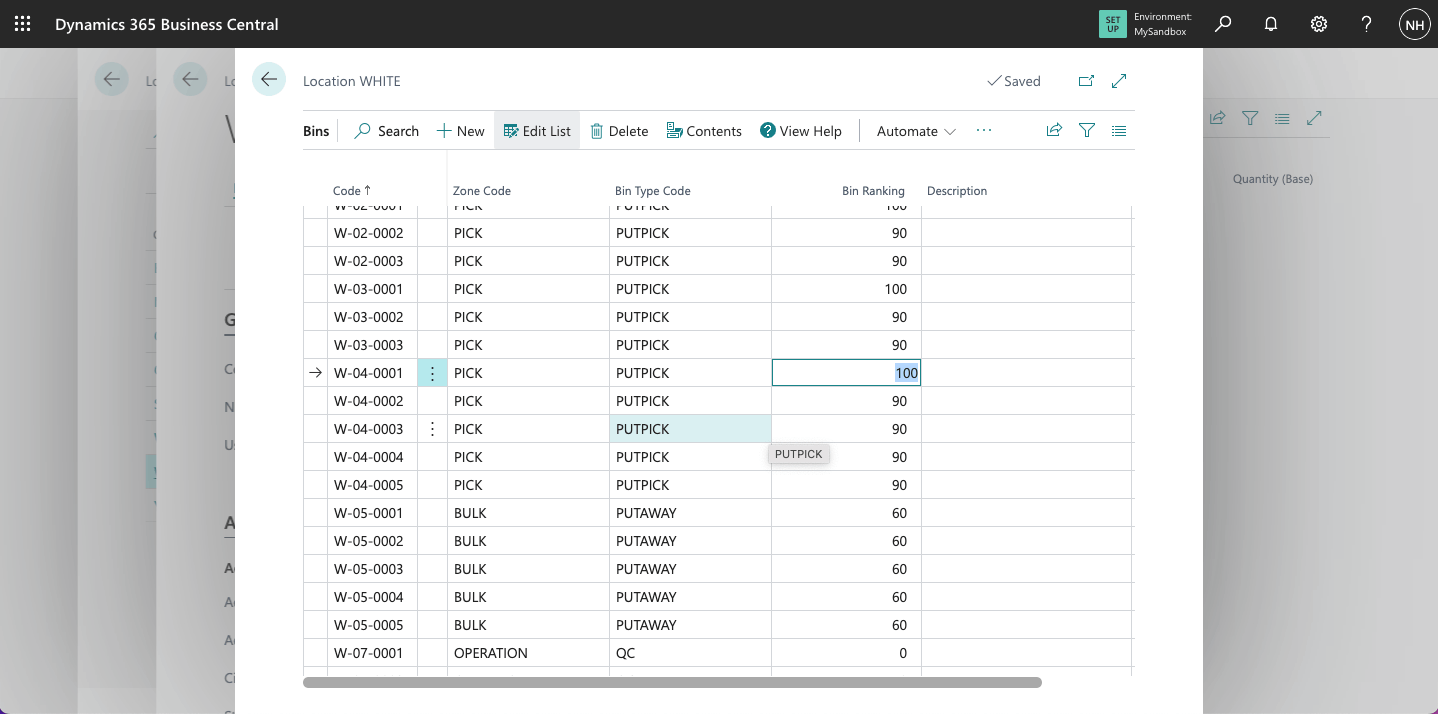Open View Help link
The height and width of the screenshot is (714, 1438).
pos(800,131)
